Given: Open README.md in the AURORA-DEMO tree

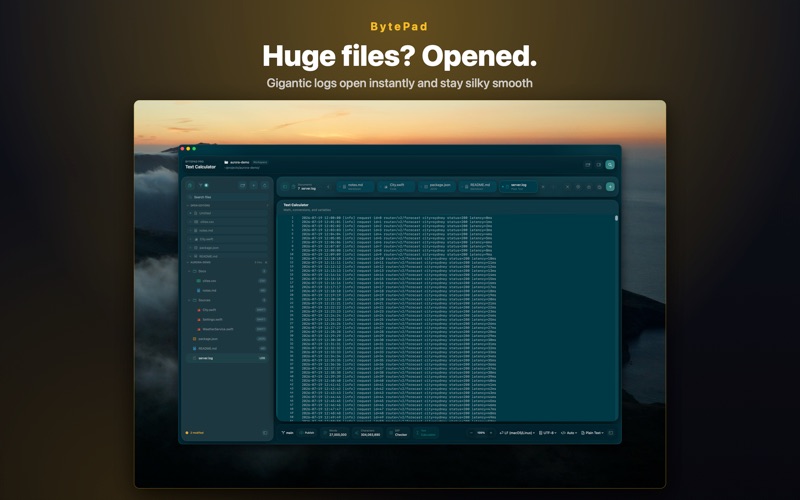Looking at the screenshot, I should pyautogui.click(x=228, y=348).
